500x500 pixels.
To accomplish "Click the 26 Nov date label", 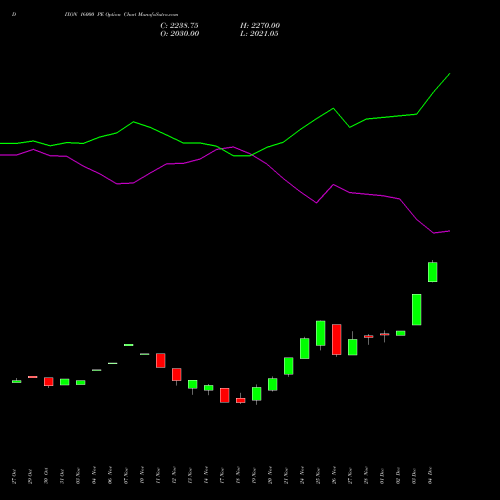I will click(334, 475).
